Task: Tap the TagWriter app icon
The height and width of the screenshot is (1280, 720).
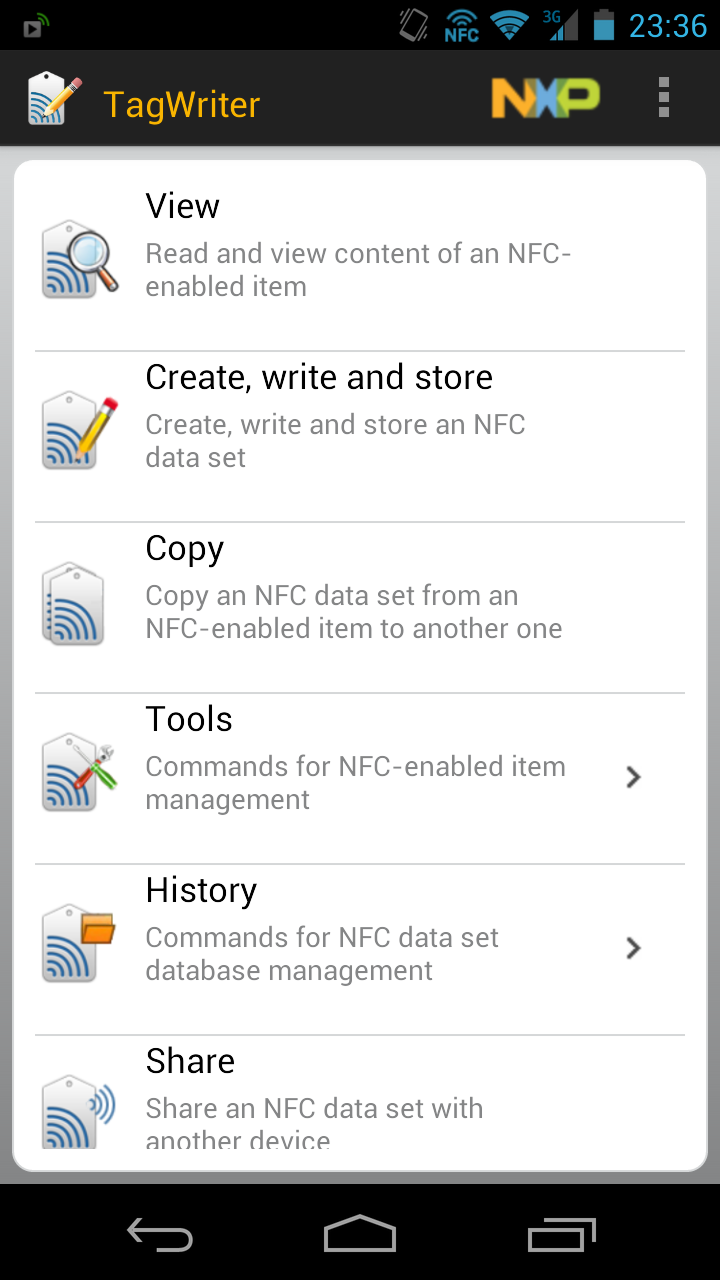Action: 54,99
